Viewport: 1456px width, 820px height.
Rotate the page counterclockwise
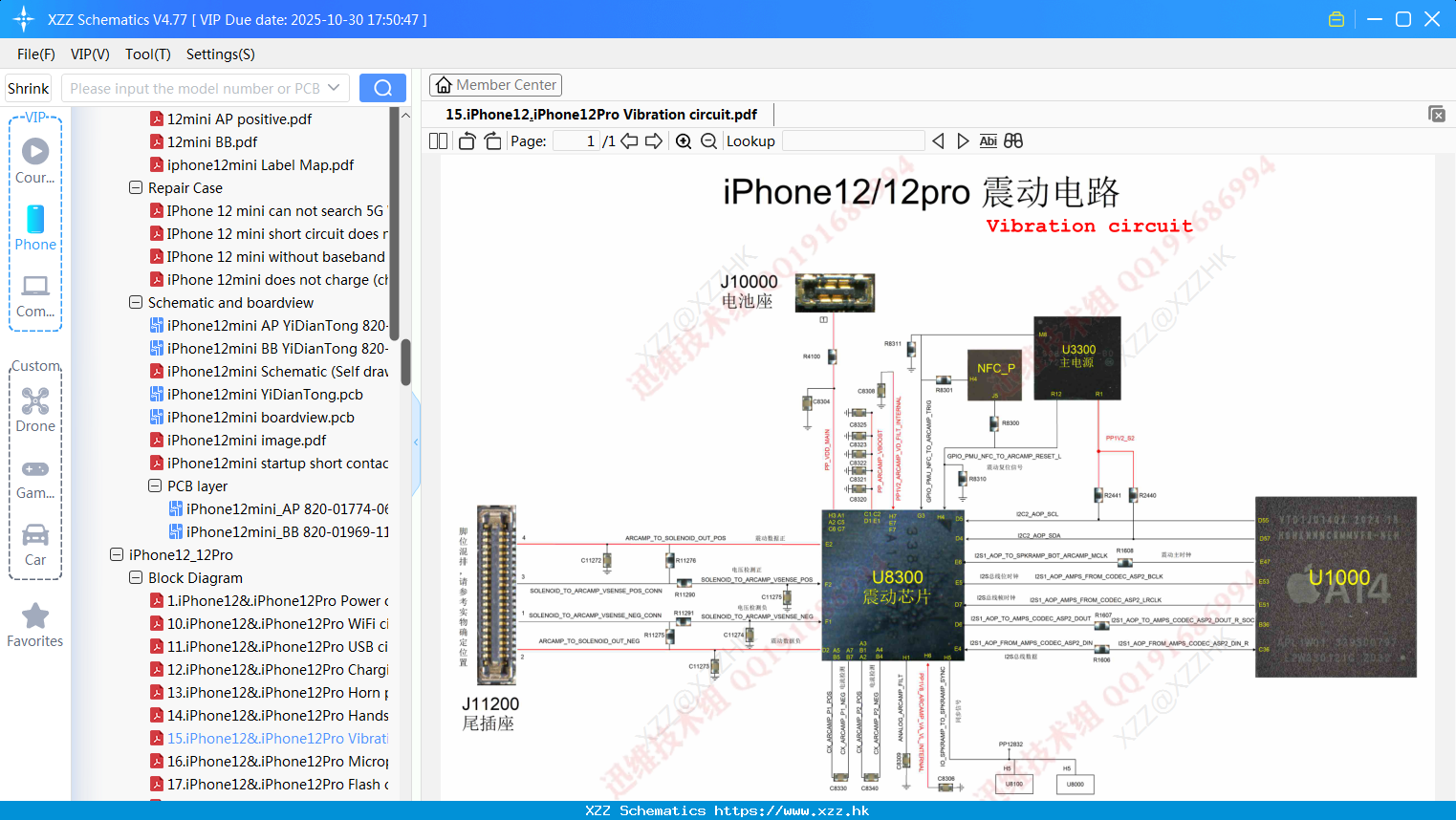pos(467,141)
